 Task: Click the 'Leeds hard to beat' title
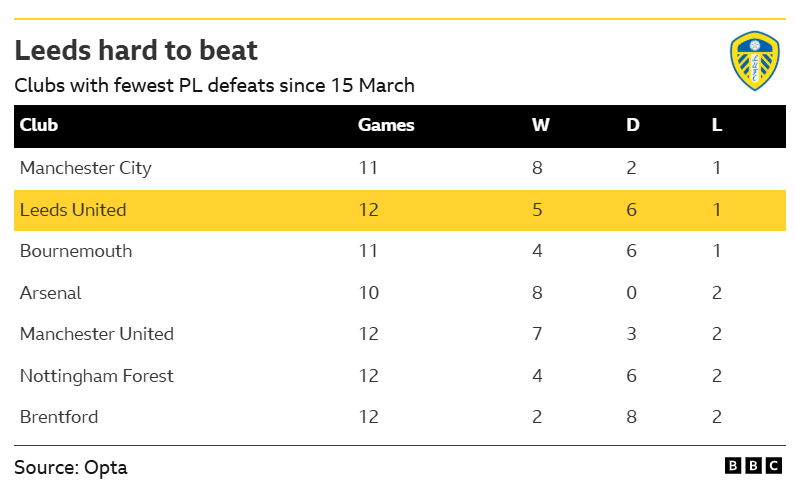136,50
